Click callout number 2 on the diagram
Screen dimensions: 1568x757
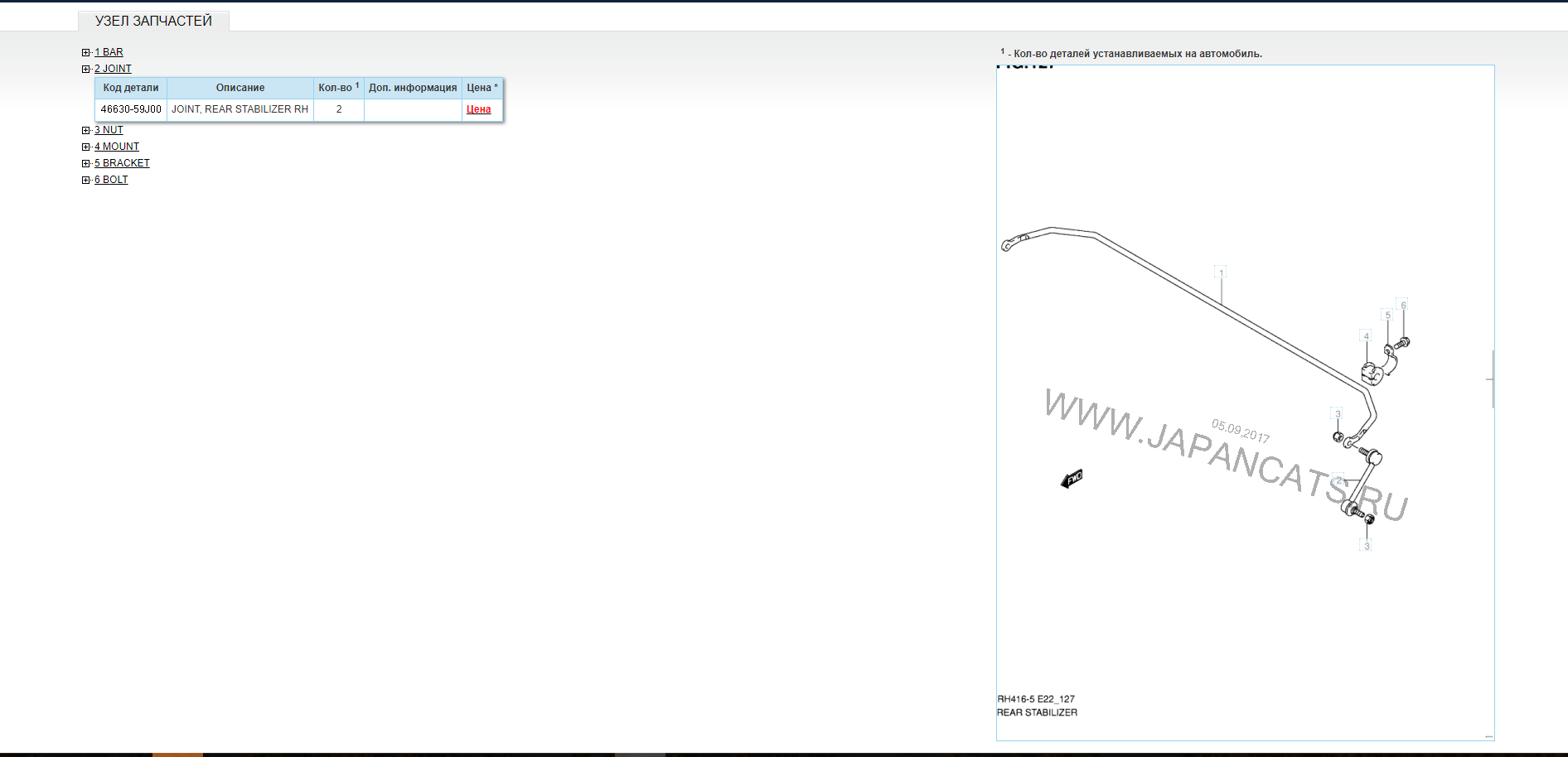(1338, 480)
